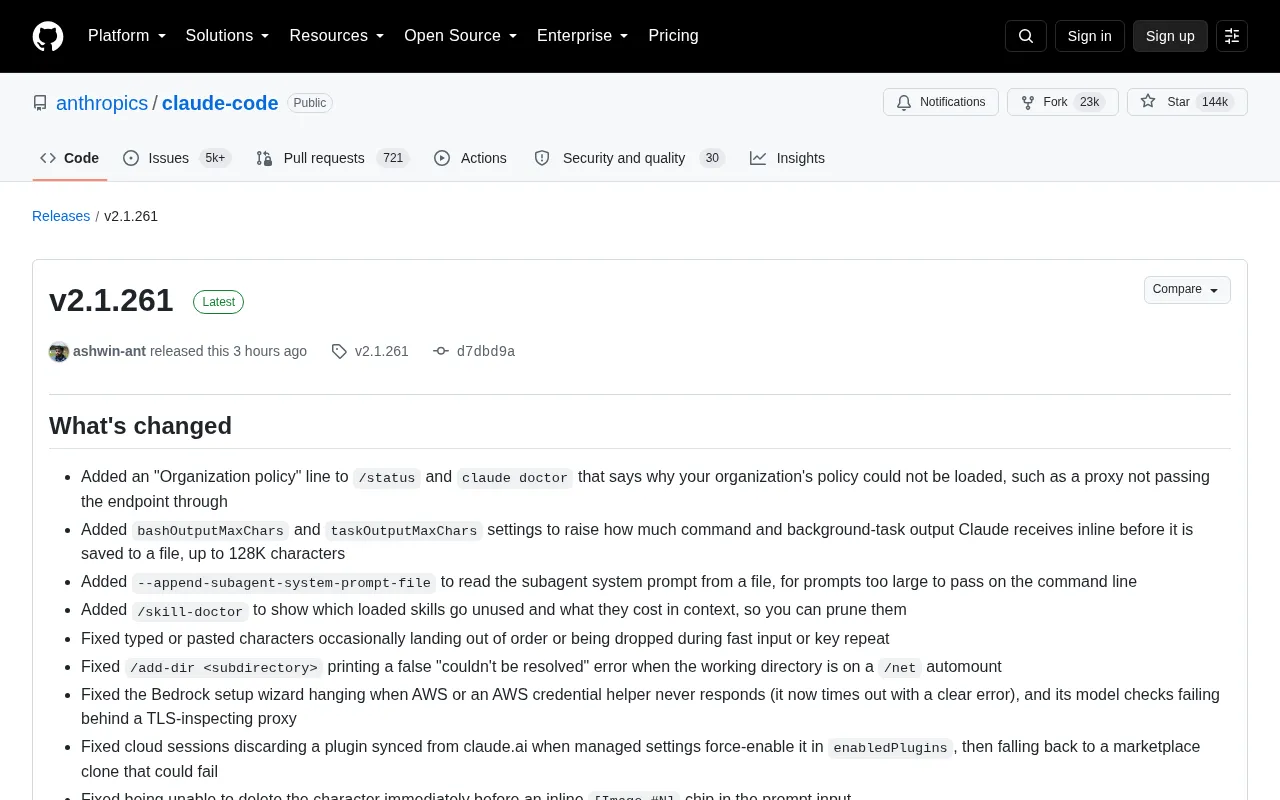Expand the Open Source menu
The image size is (1280, 800).
pos(461,36)
